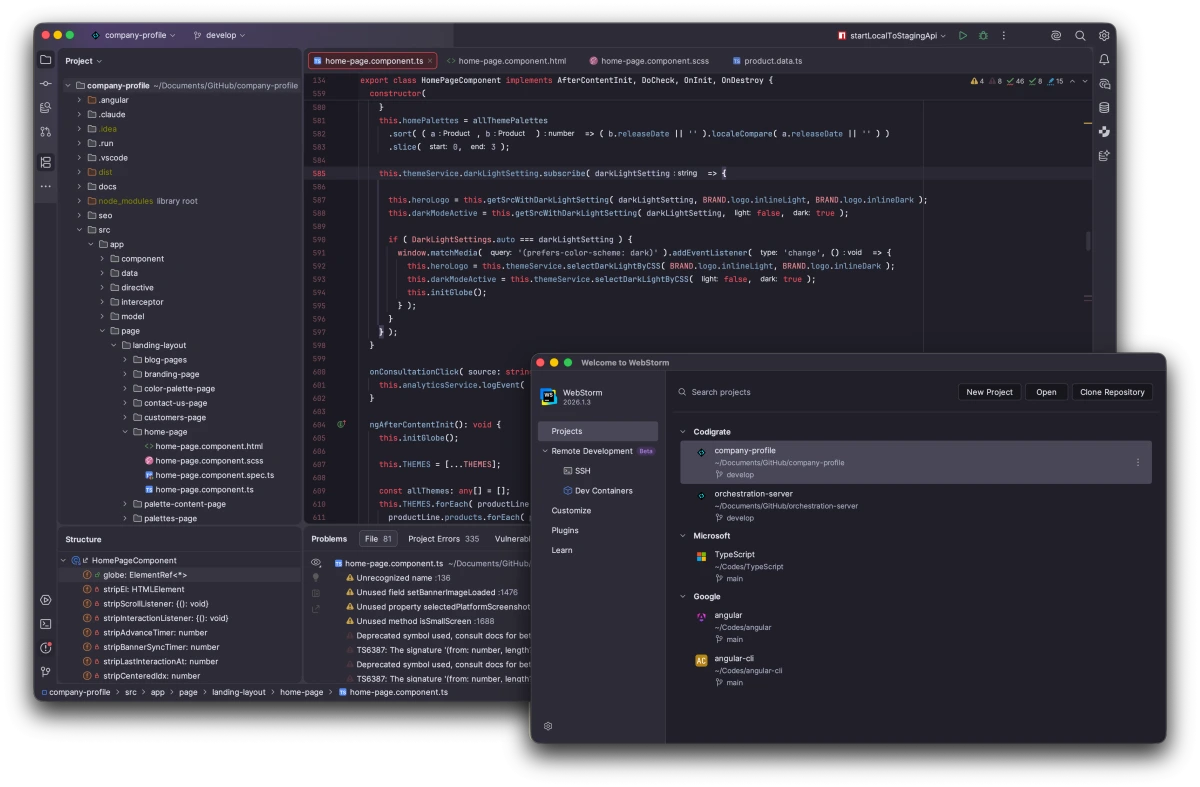Open the AI assistant swirl icon in title bar
The image size is (1200, 787).
tap(1056, 35)
